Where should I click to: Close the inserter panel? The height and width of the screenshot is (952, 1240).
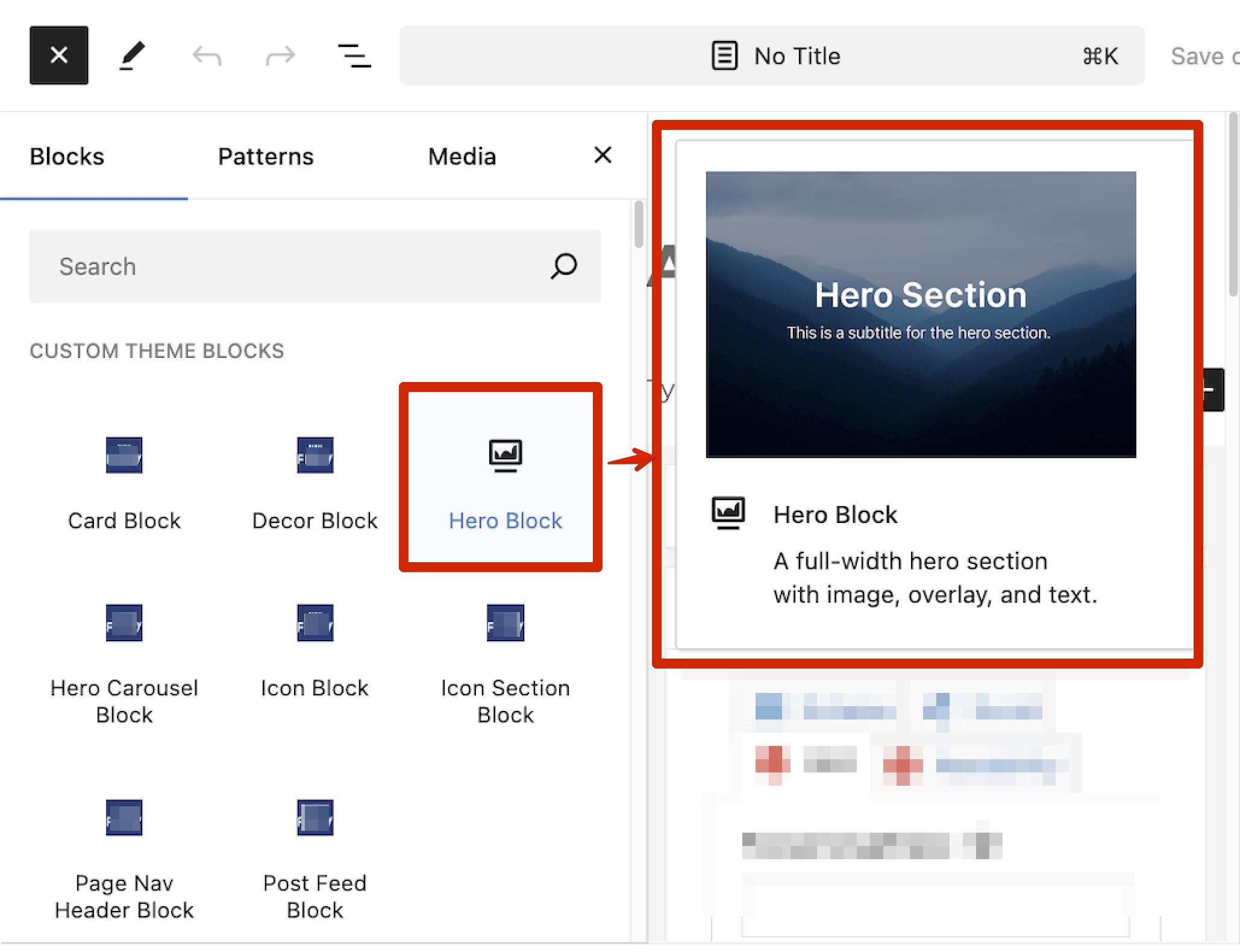(603, 155)
